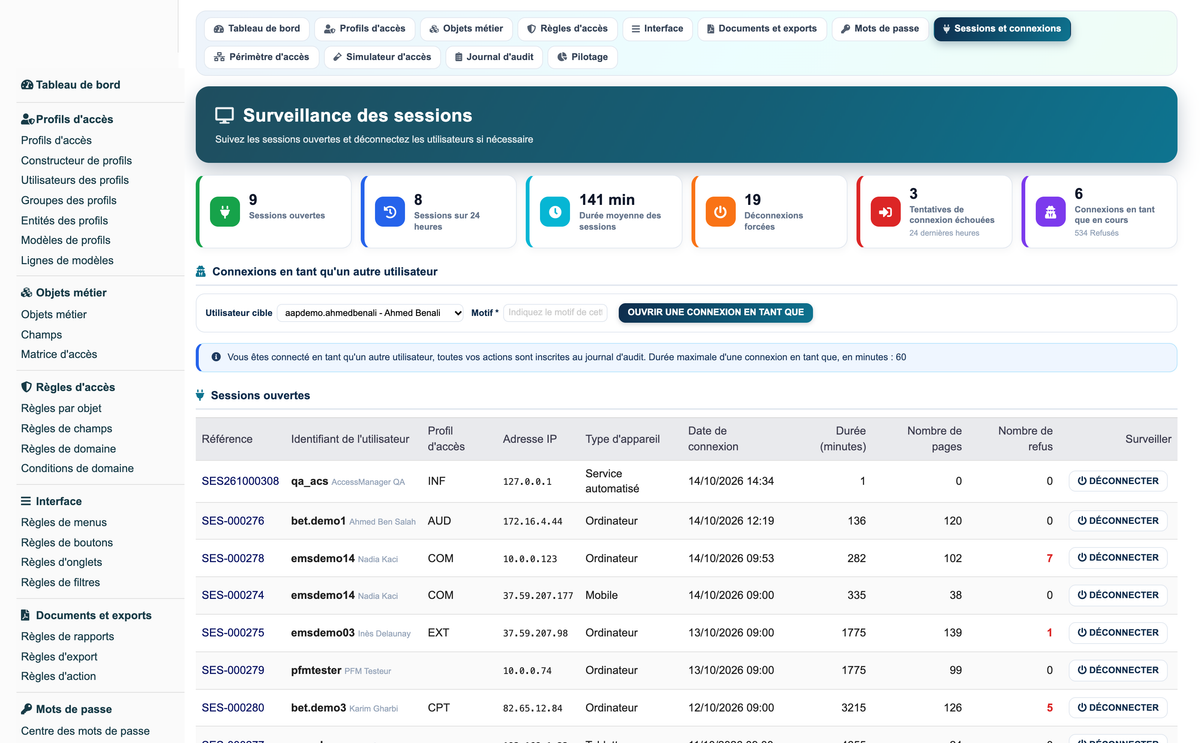1200x743 pixels.
Task: Click the orange power icon for Déconnexions forcées
Action: click(x=721, y=212)
